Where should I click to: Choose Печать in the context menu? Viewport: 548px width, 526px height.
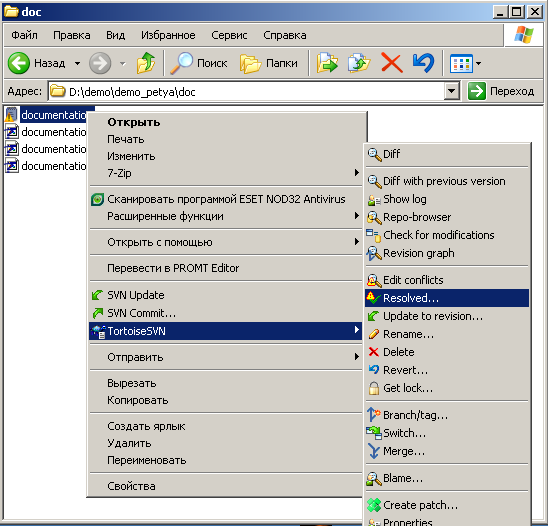tap(225, 139)
